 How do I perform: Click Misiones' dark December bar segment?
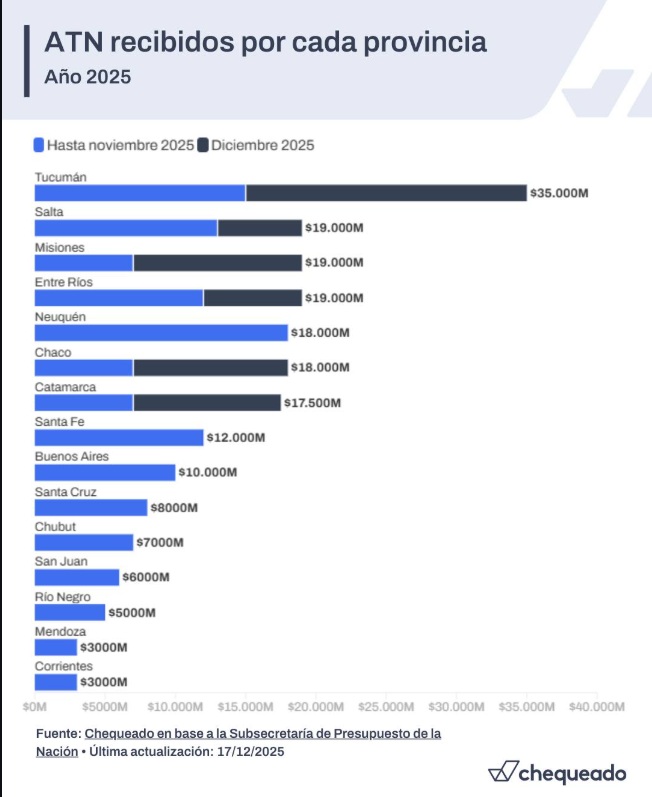pyautogui.click(x=217, y=263)
